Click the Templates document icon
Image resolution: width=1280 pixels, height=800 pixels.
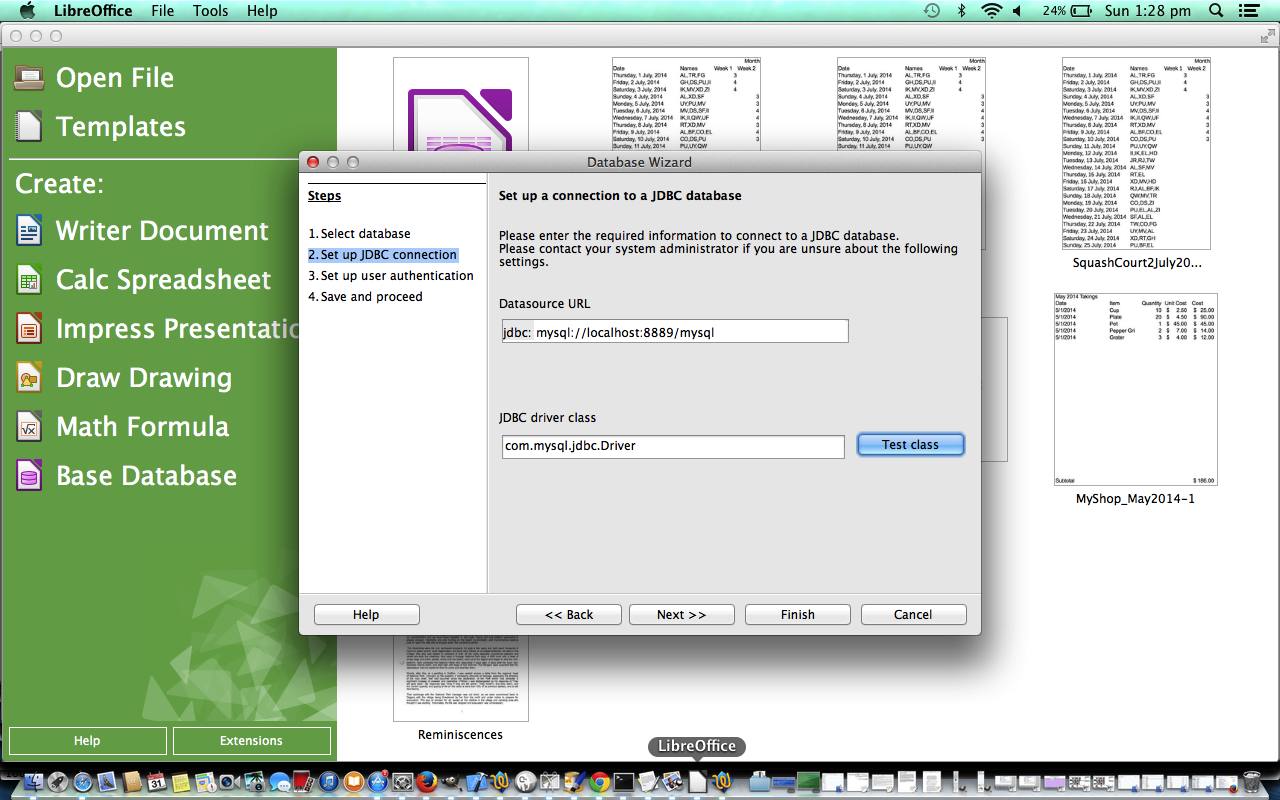tap(29, 126)
